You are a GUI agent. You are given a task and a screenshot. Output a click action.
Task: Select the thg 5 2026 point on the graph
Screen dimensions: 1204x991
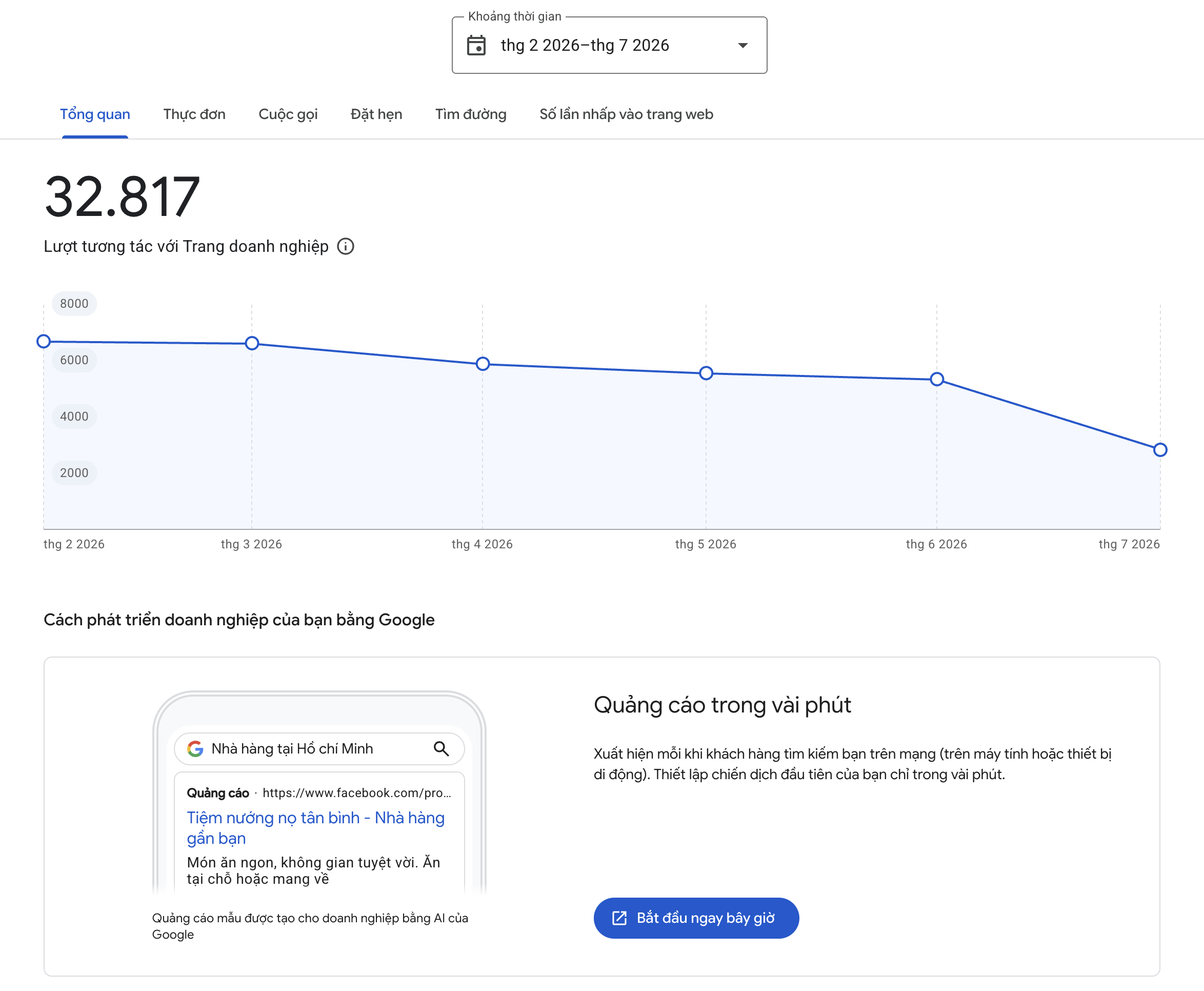point(706,373)
